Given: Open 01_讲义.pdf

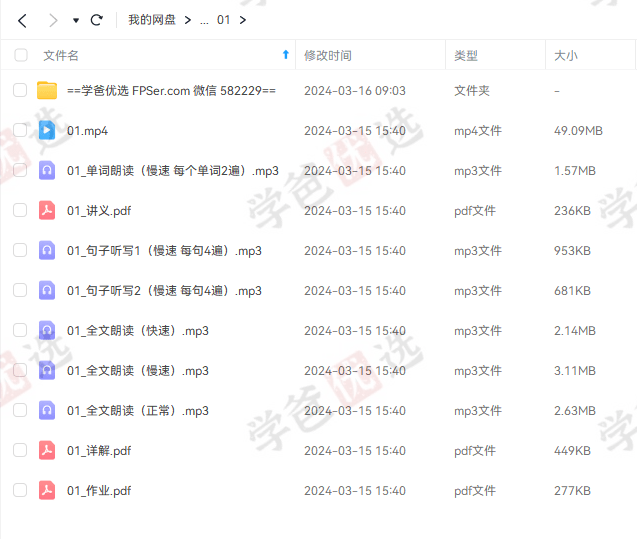Looking at the screenshot, I should 99,211.
